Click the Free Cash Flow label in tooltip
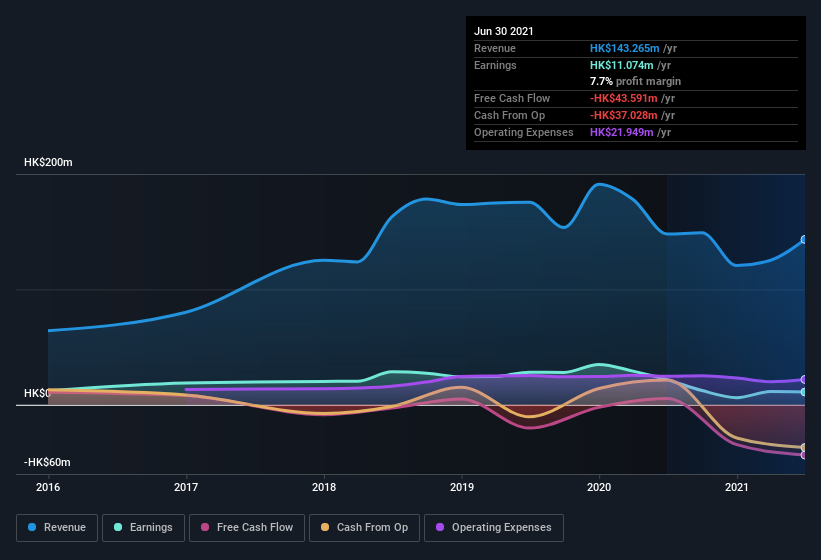The image size is (821, 560). (512, 98)
